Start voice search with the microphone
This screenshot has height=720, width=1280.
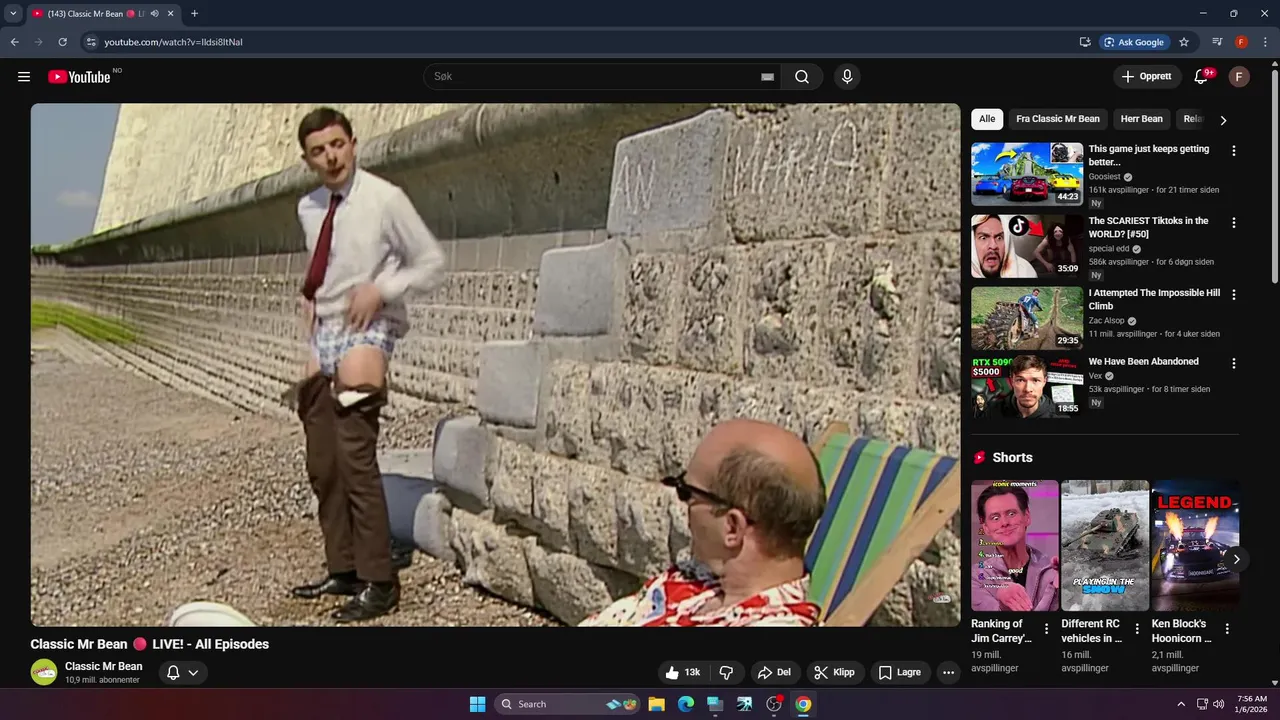[847, 77]
